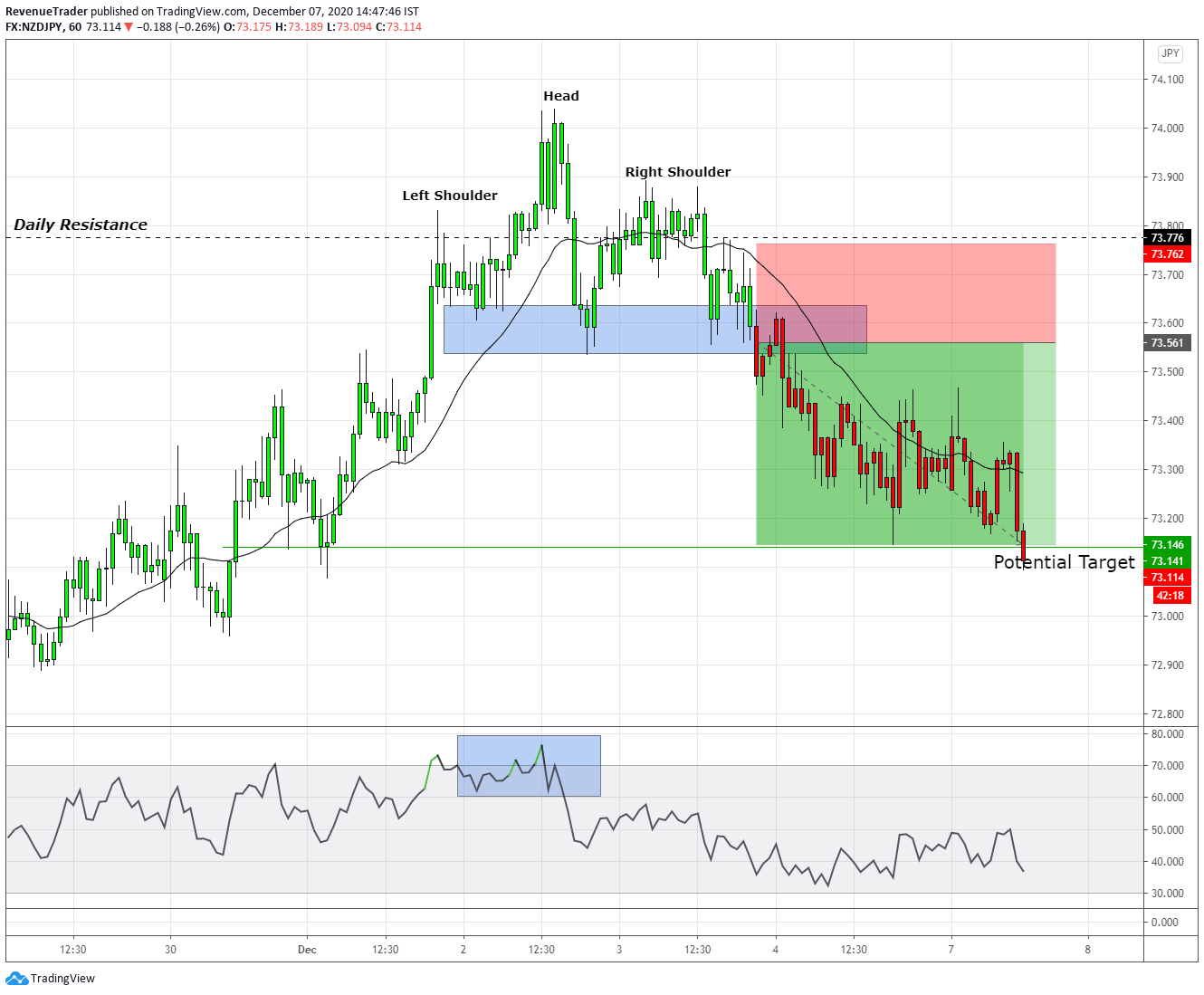This screenshot has height=995, width=1204.
Task: Click the 74.100 price axis label
Action: (x=1167, y=80)
